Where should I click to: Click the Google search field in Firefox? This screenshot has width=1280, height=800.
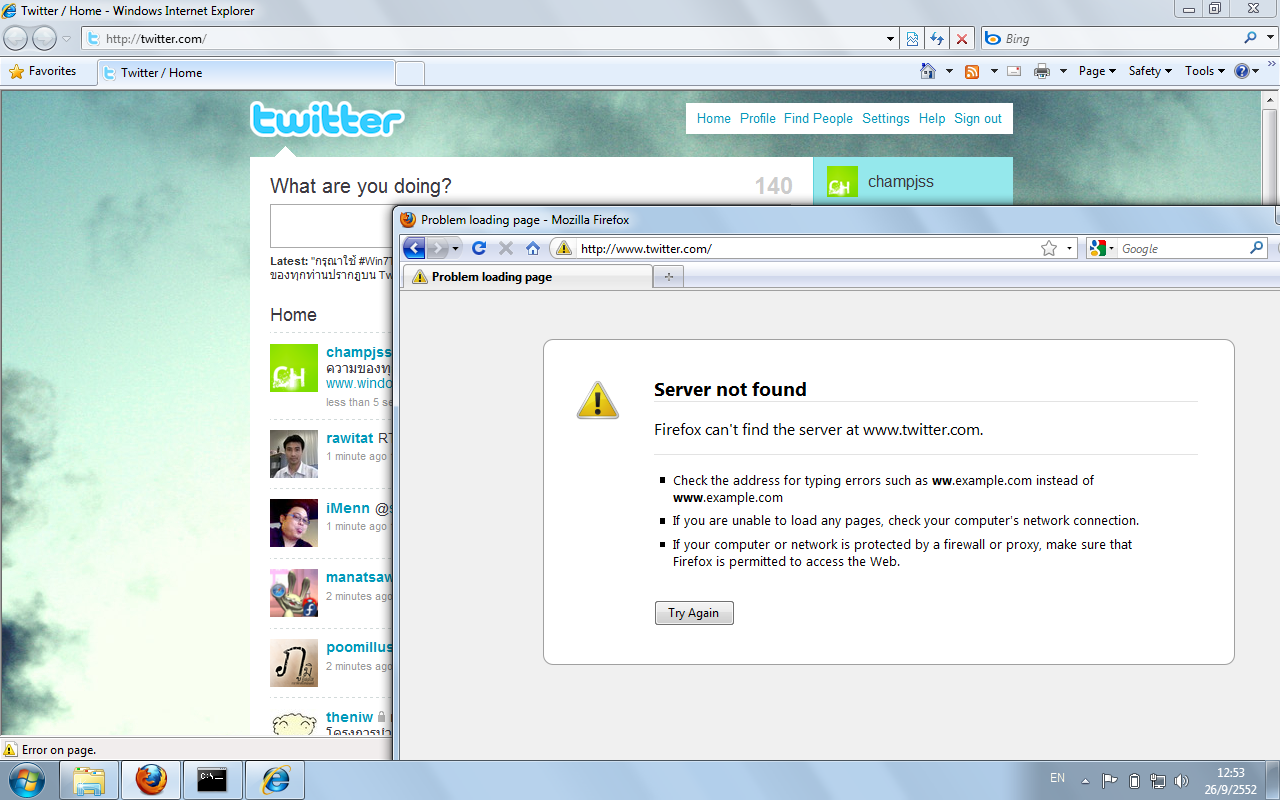pos(1183,248)
